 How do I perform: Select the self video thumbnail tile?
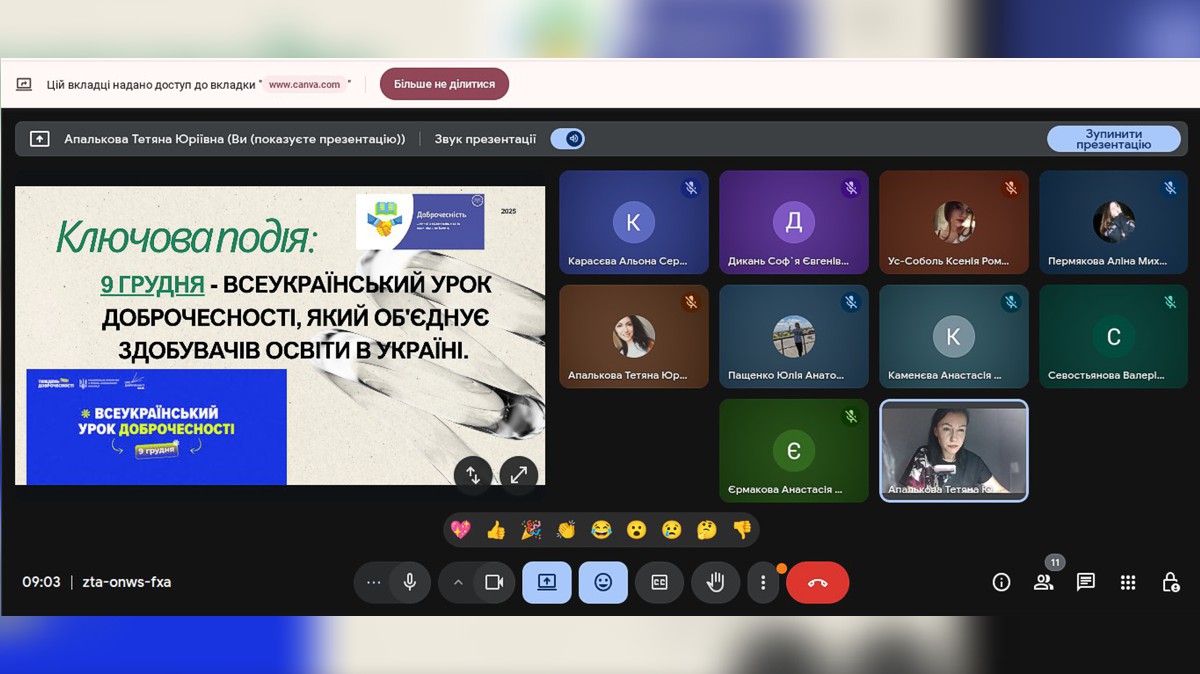953,450
